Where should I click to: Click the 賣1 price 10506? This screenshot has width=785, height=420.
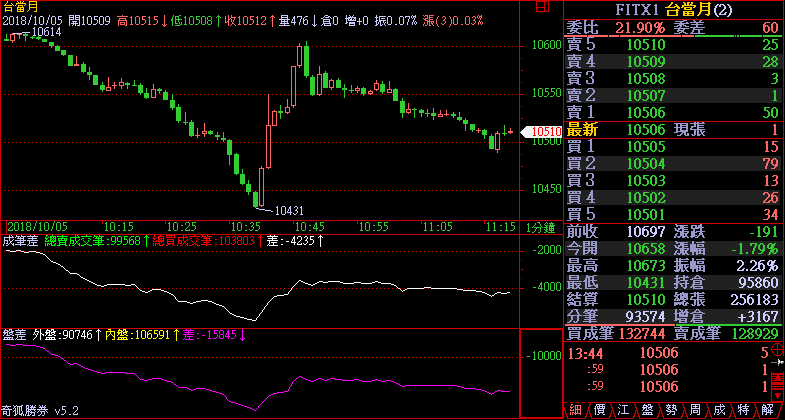pos(646,112)
